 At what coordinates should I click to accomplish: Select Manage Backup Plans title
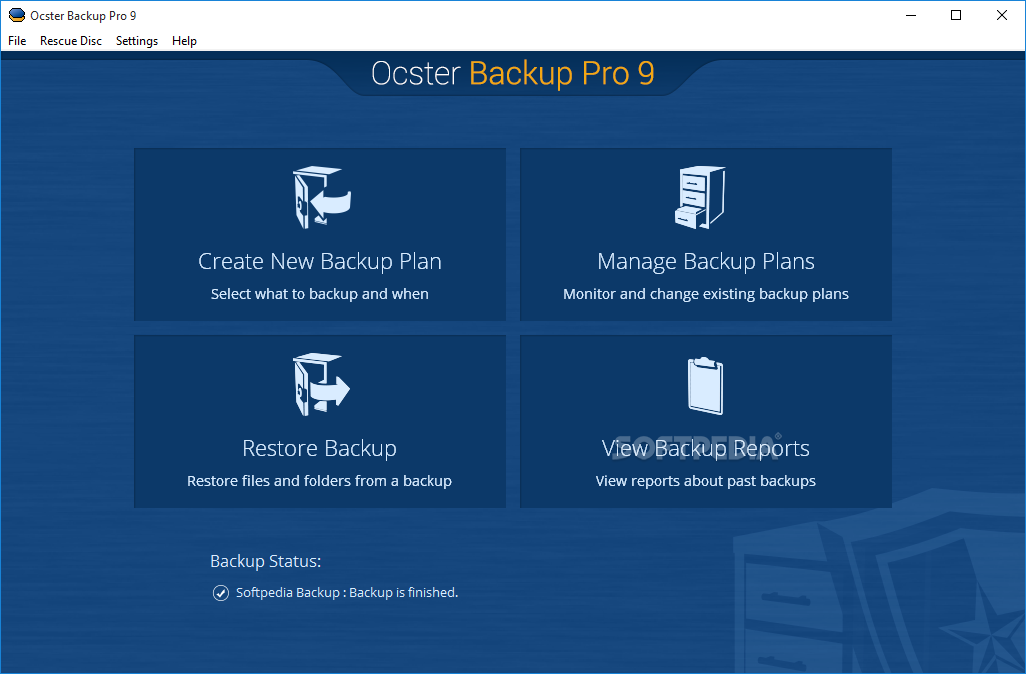click(706, 261)
